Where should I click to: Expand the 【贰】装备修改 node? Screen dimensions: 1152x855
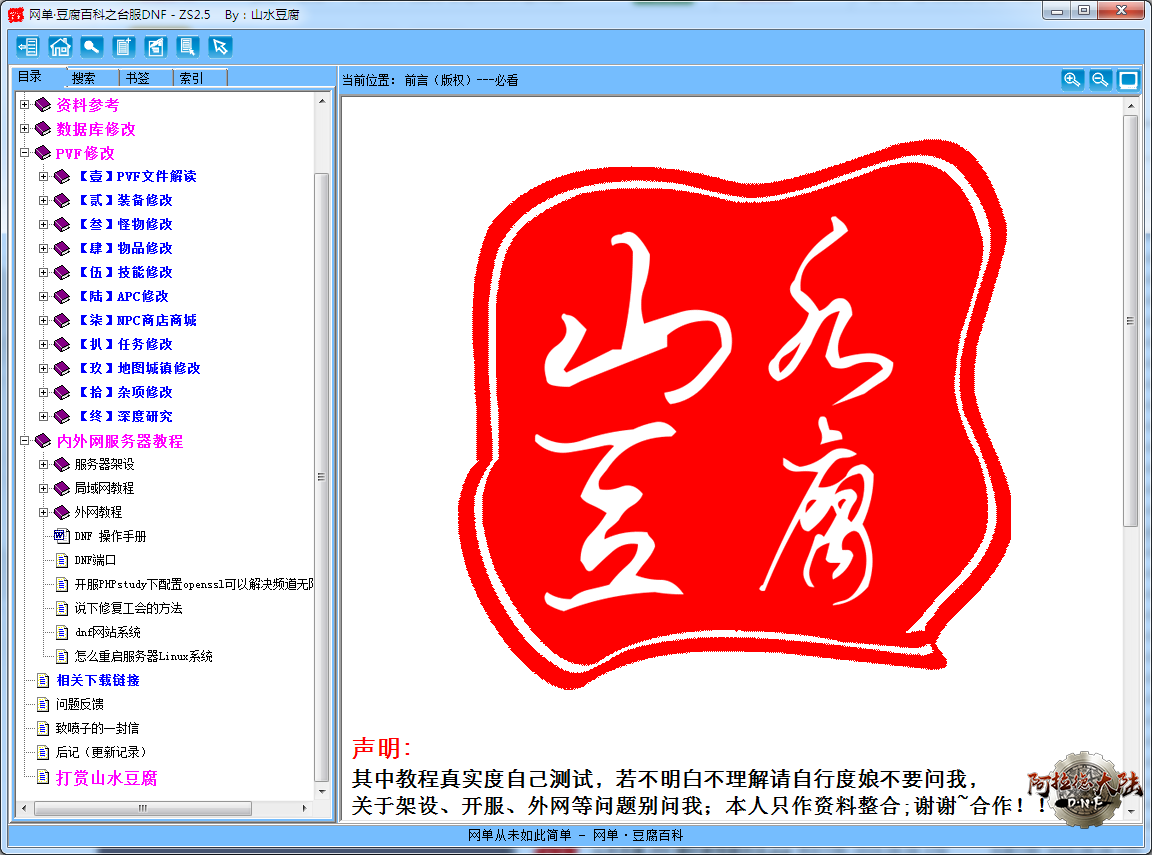[x=43, y=200]
